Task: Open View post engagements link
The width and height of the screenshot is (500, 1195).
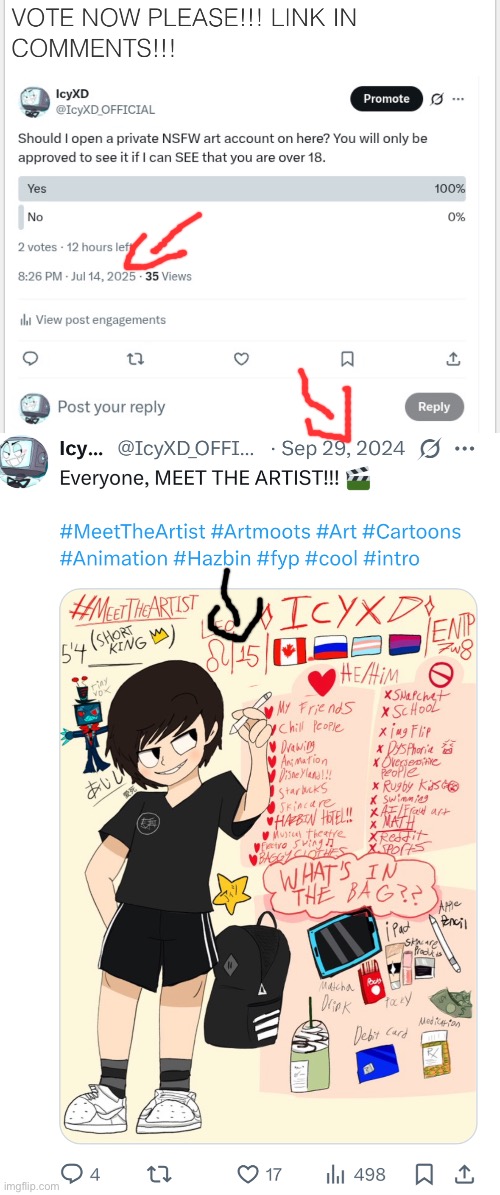Action: [x=92, y=320]
